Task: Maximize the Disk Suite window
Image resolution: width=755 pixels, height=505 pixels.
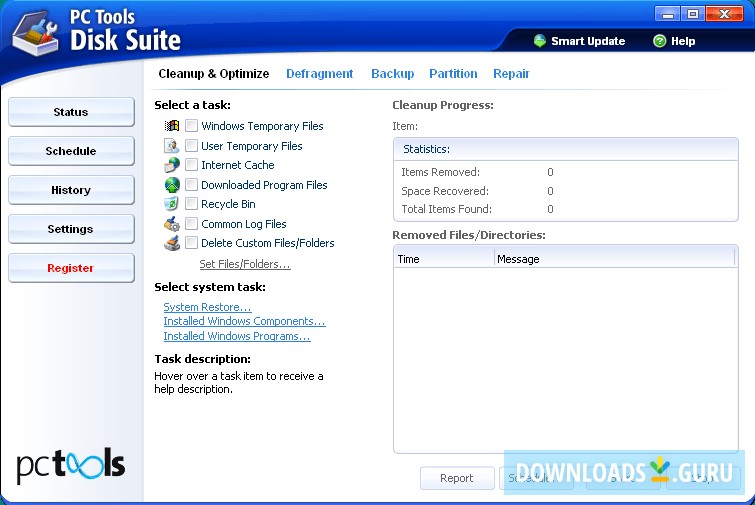Action: [692, 14]
